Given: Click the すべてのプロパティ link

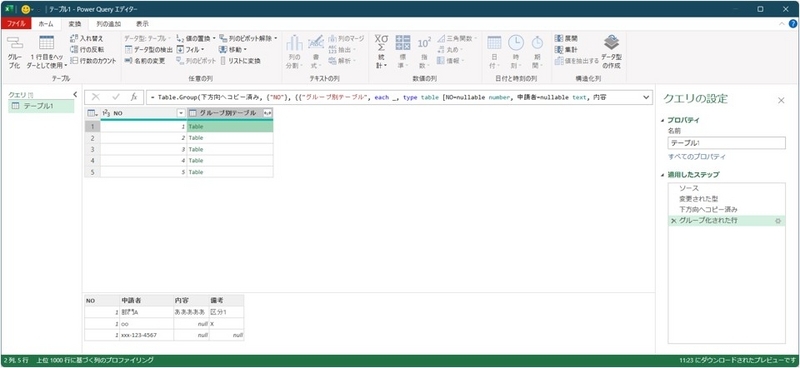Looking at the screenshot, I should click(x=697, y=157).
